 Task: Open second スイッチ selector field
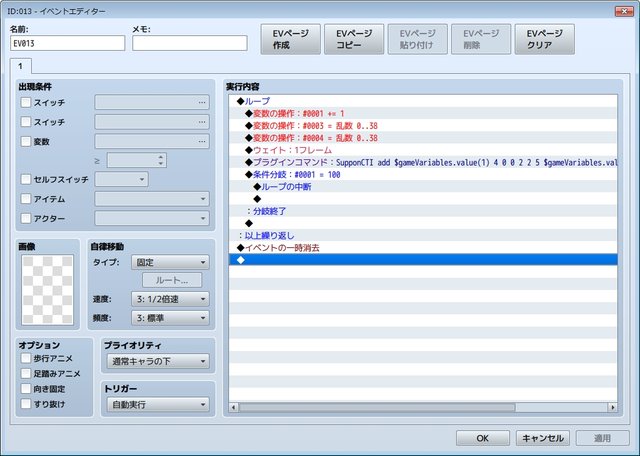tap(152, 122)
